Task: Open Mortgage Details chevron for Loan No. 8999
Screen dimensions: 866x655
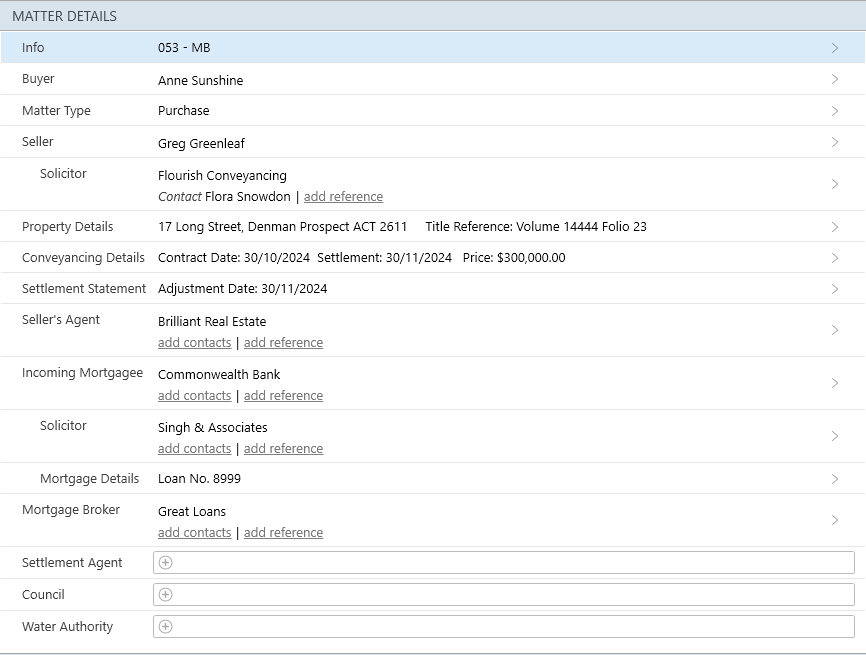Action: click(x=835, y=479)
